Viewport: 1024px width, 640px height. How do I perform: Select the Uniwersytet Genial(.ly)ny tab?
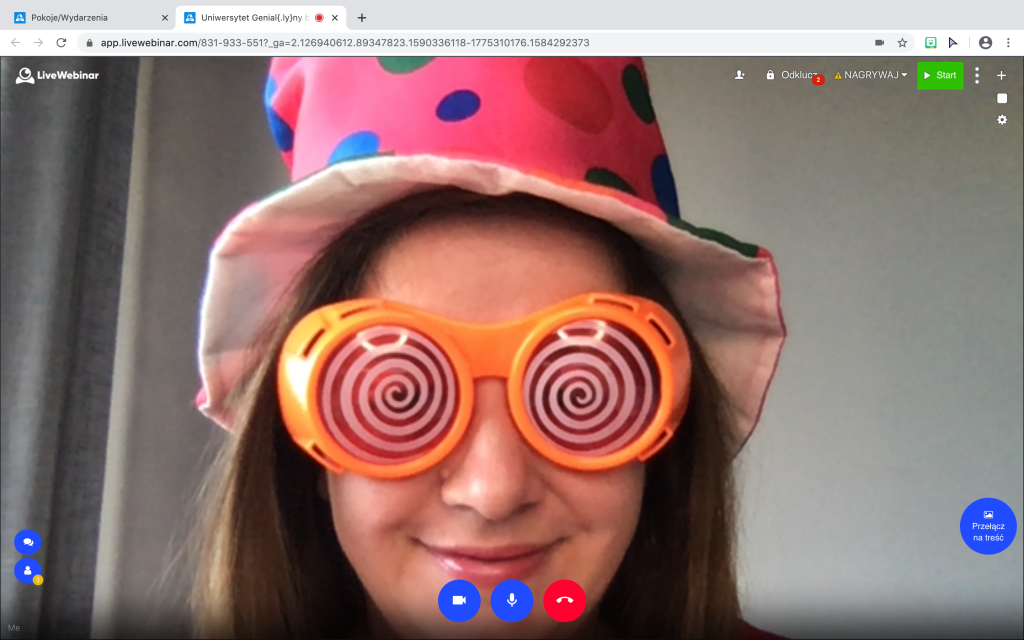pos(250,17)
